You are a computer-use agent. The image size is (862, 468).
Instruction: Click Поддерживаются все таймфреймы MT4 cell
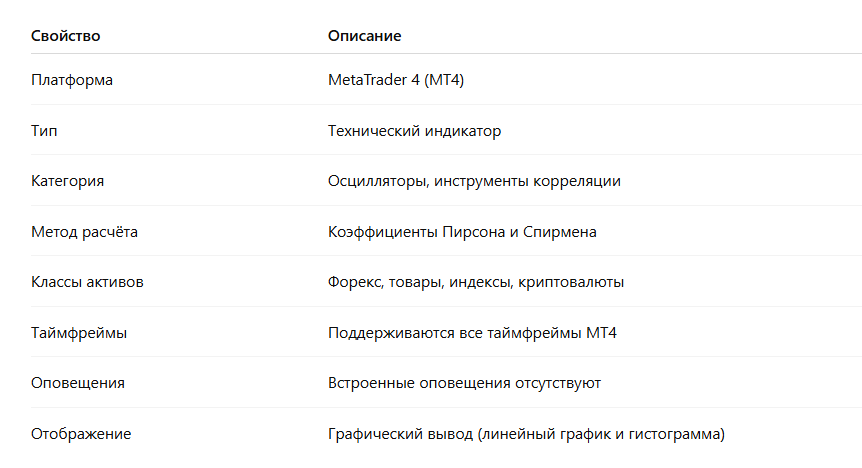tap(472, 333)
